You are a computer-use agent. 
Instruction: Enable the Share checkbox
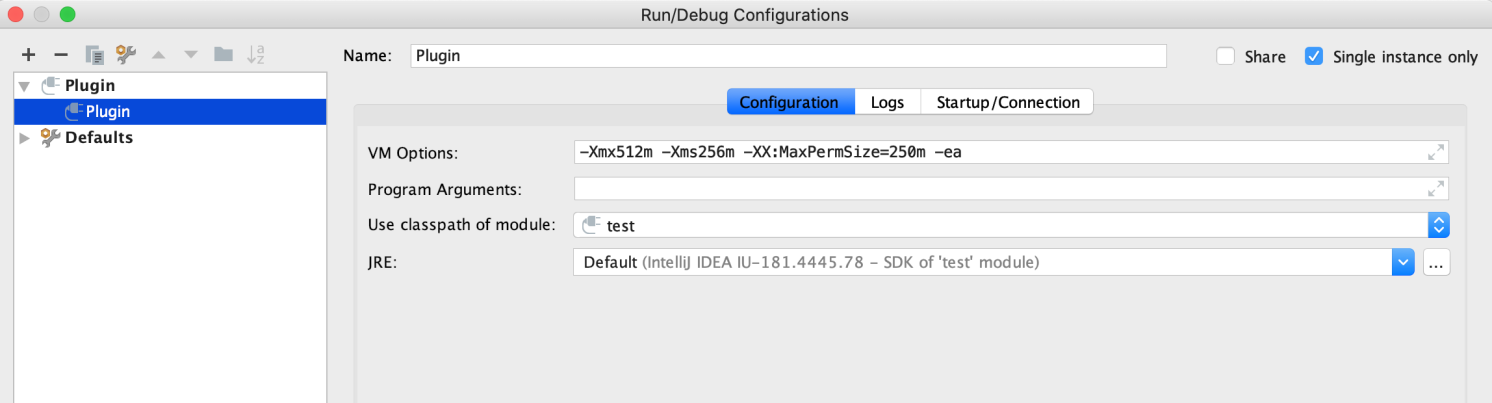tap(1225, 56)
